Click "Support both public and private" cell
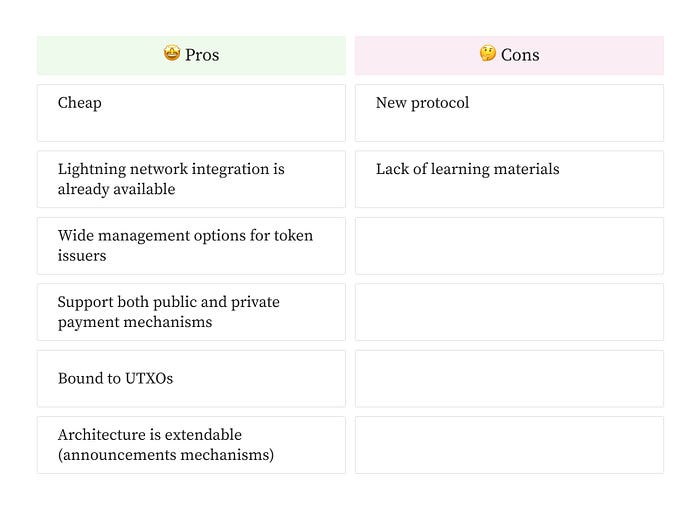Image resolution: width=700 pixels, height=509 pixels. 191,312
